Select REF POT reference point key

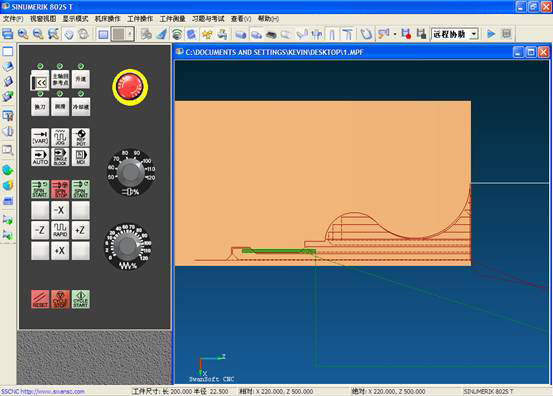pyautogui.click(x=80, y=137)
